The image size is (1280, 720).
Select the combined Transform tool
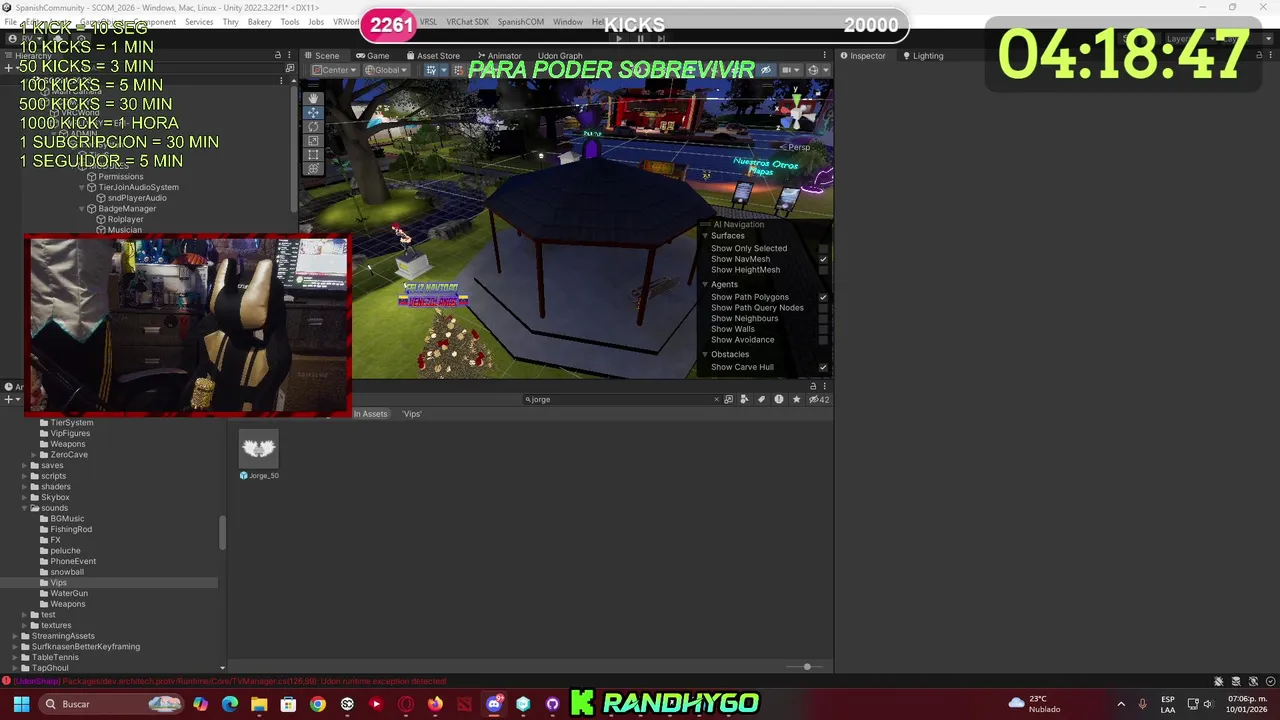point(313,168)
